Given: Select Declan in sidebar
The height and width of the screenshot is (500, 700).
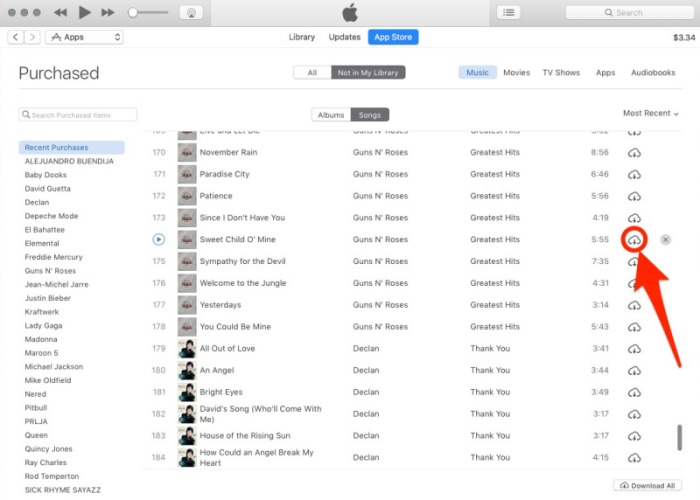Looking at the screenshot, I should (x=37, y=202).
